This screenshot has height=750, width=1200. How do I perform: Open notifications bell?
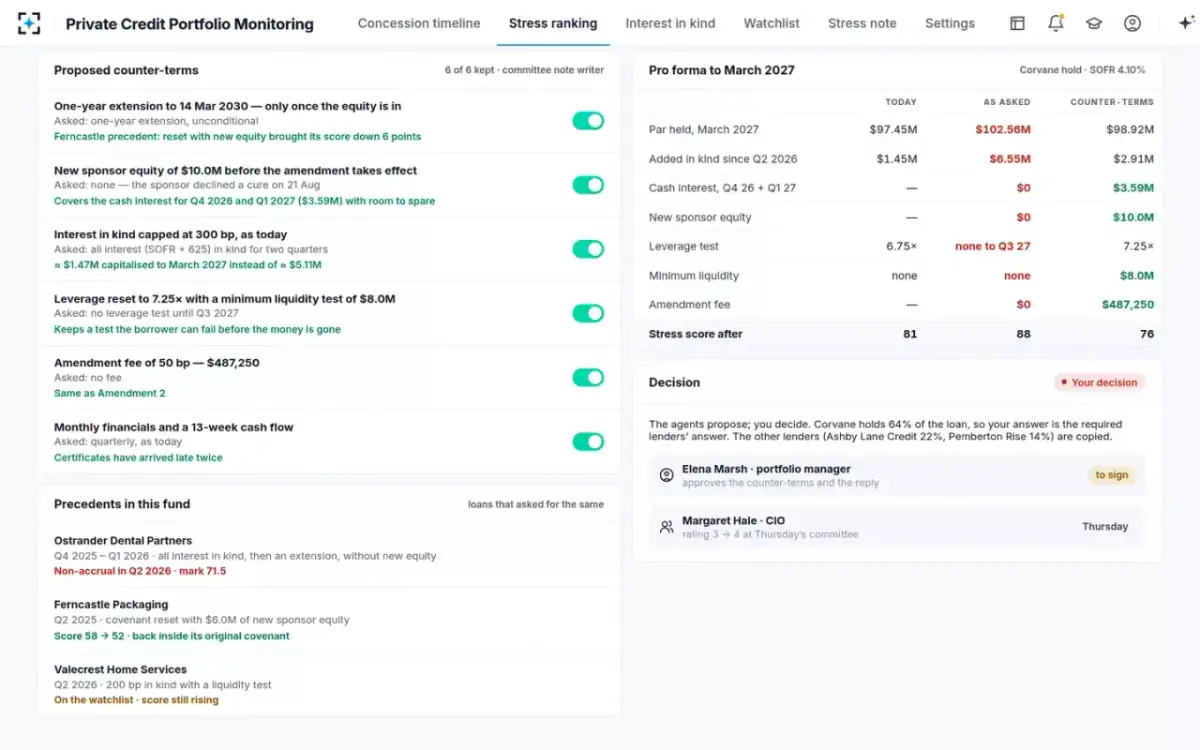1056,23
